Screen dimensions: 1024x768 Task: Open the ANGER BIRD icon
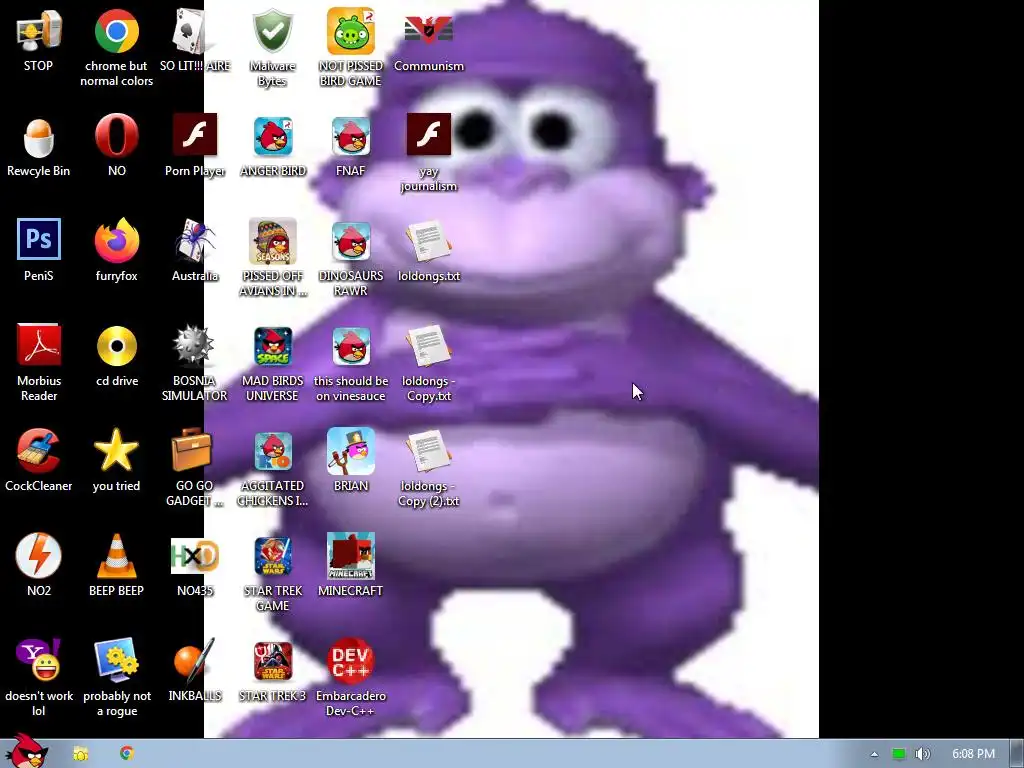pos(273,136)
